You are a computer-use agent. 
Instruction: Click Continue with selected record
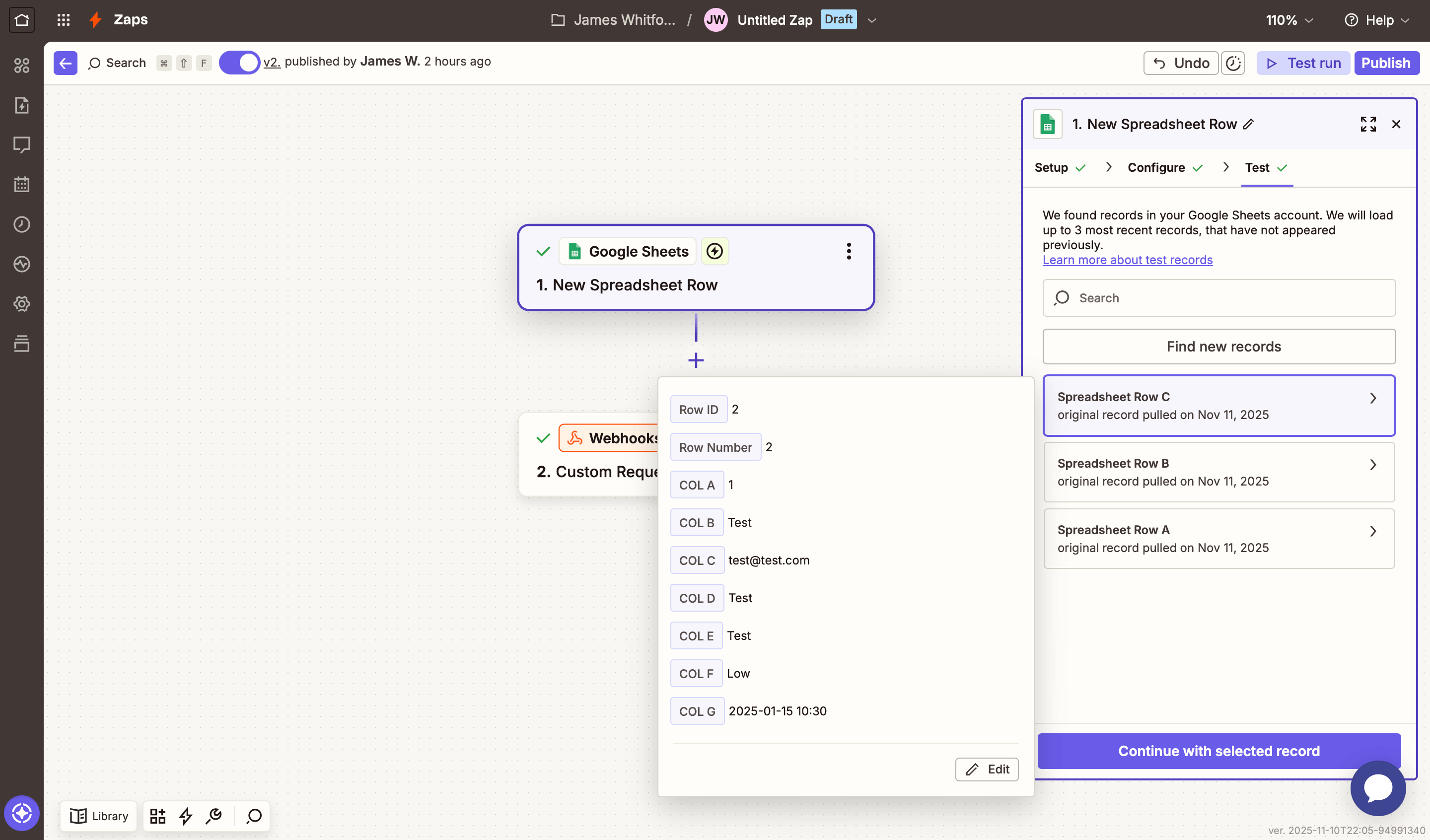(x=1219, y=751)
